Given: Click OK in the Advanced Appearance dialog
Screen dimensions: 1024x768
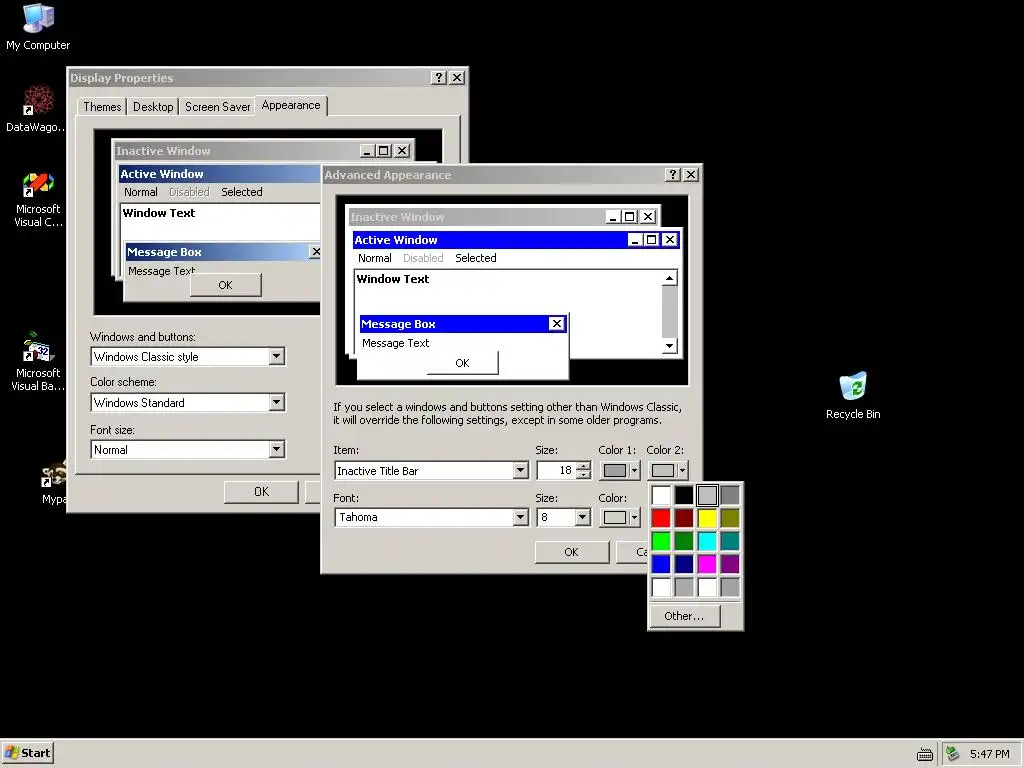Looking at the screenshot, I should tap(571, 552).
